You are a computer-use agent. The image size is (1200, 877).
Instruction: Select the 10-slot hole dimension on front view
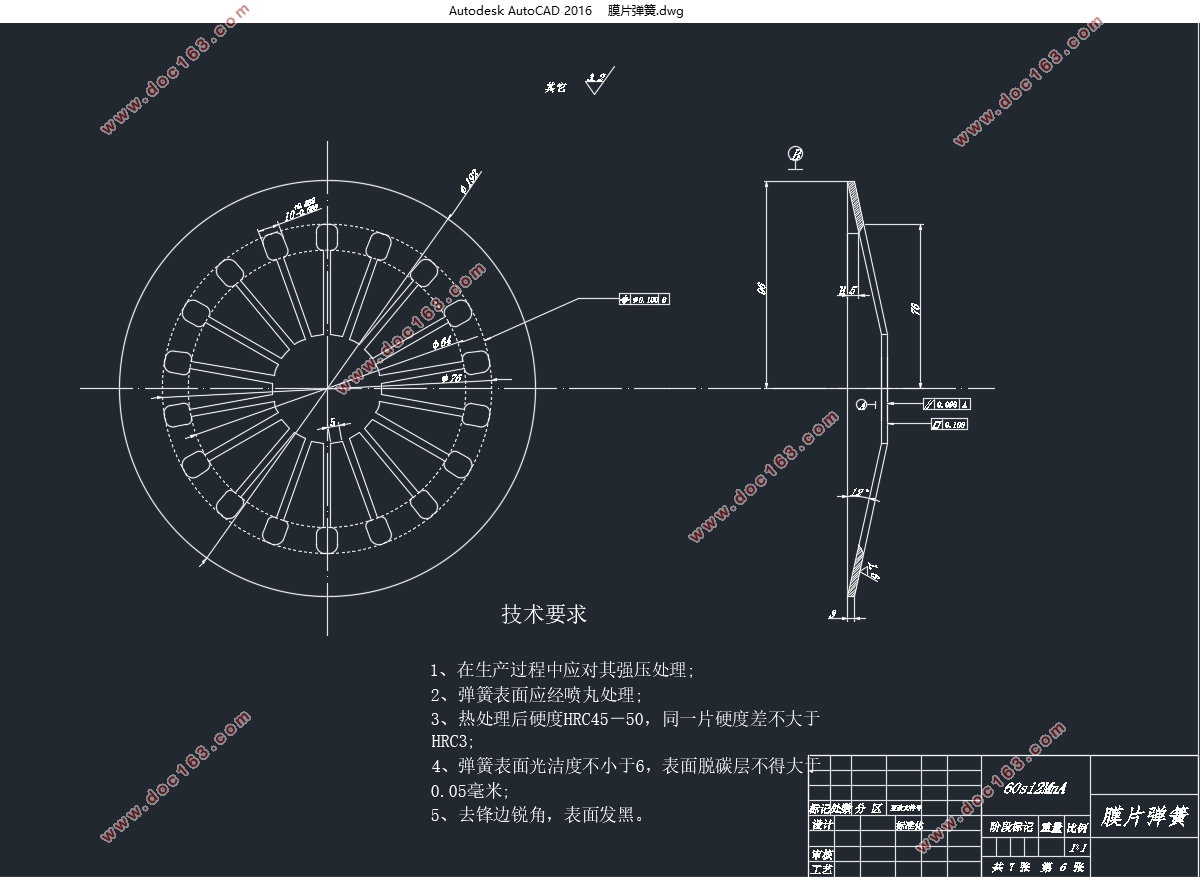[x=300, y=211]
